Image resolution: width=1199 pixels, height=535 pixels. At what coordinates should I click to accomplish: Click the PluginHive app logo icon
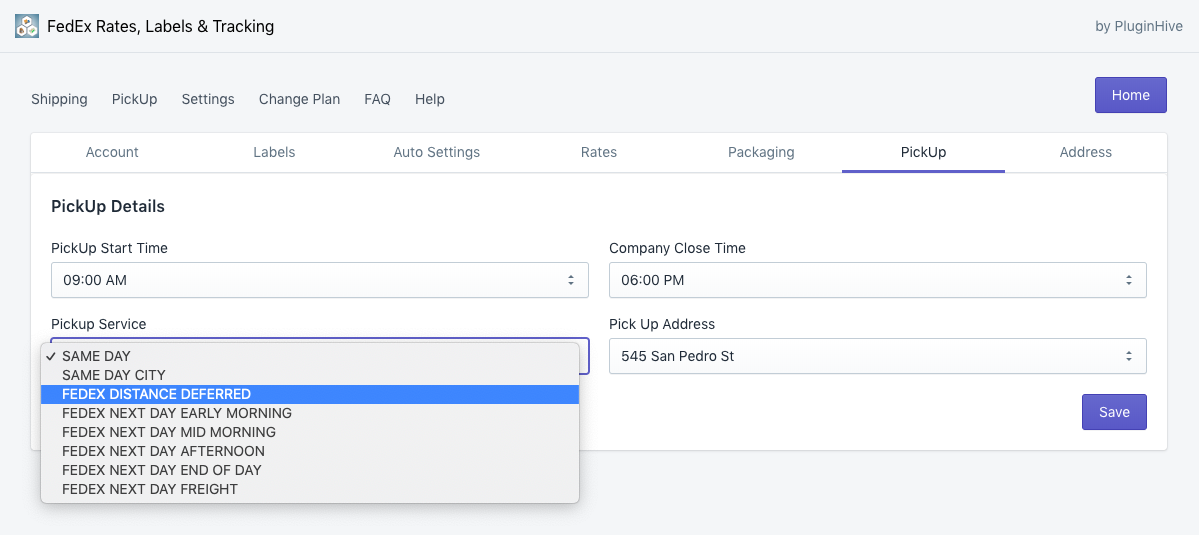tap(27, 26)
